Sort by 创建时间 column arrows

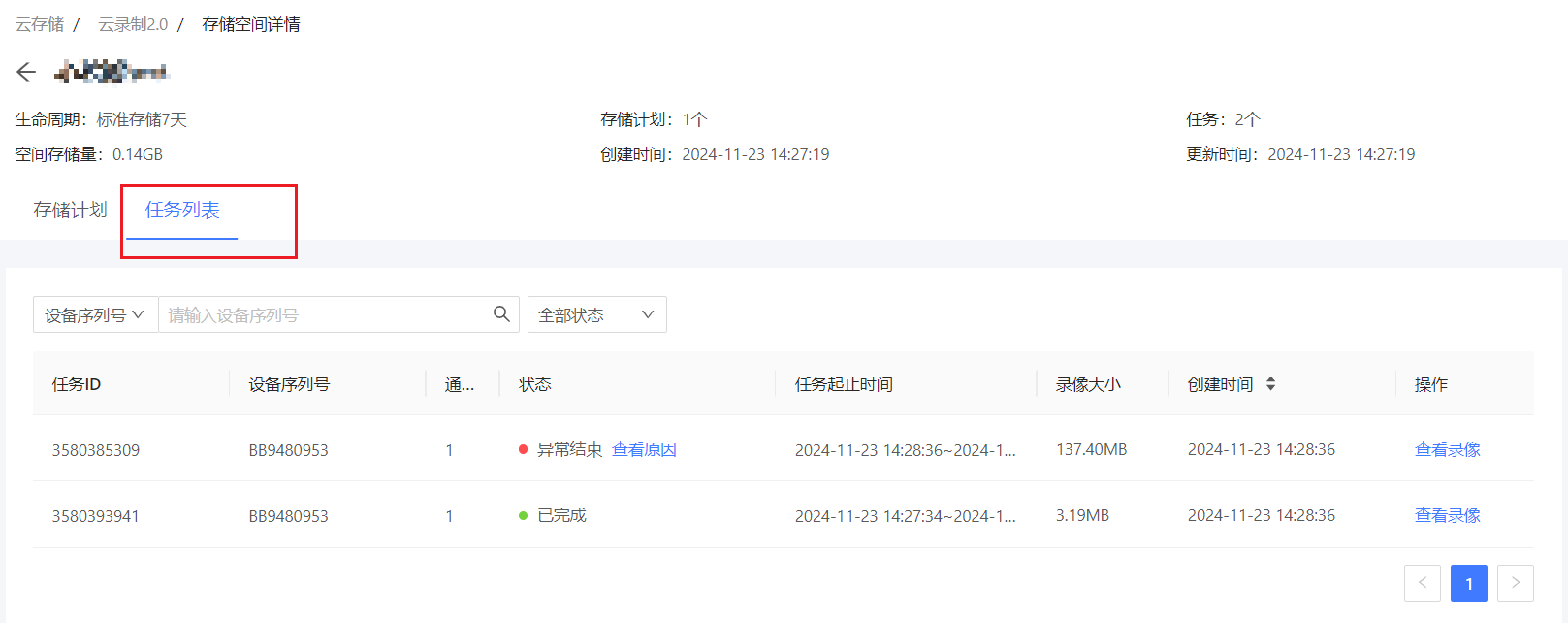(x=1270, y=384)
